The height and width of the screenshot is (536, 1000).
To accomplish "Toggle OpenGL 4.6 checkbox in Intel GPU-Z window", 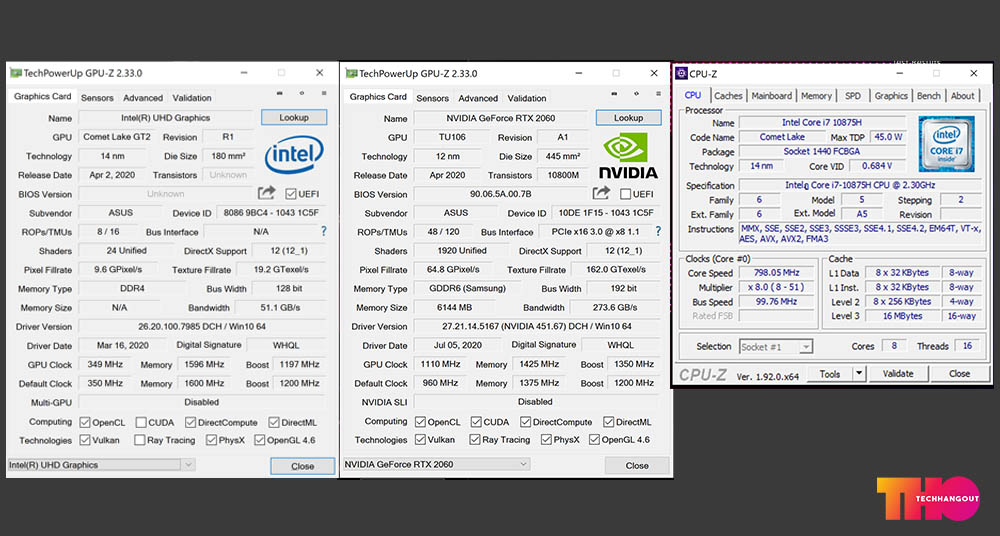I will pyautogui.click(x=260, y=440).
